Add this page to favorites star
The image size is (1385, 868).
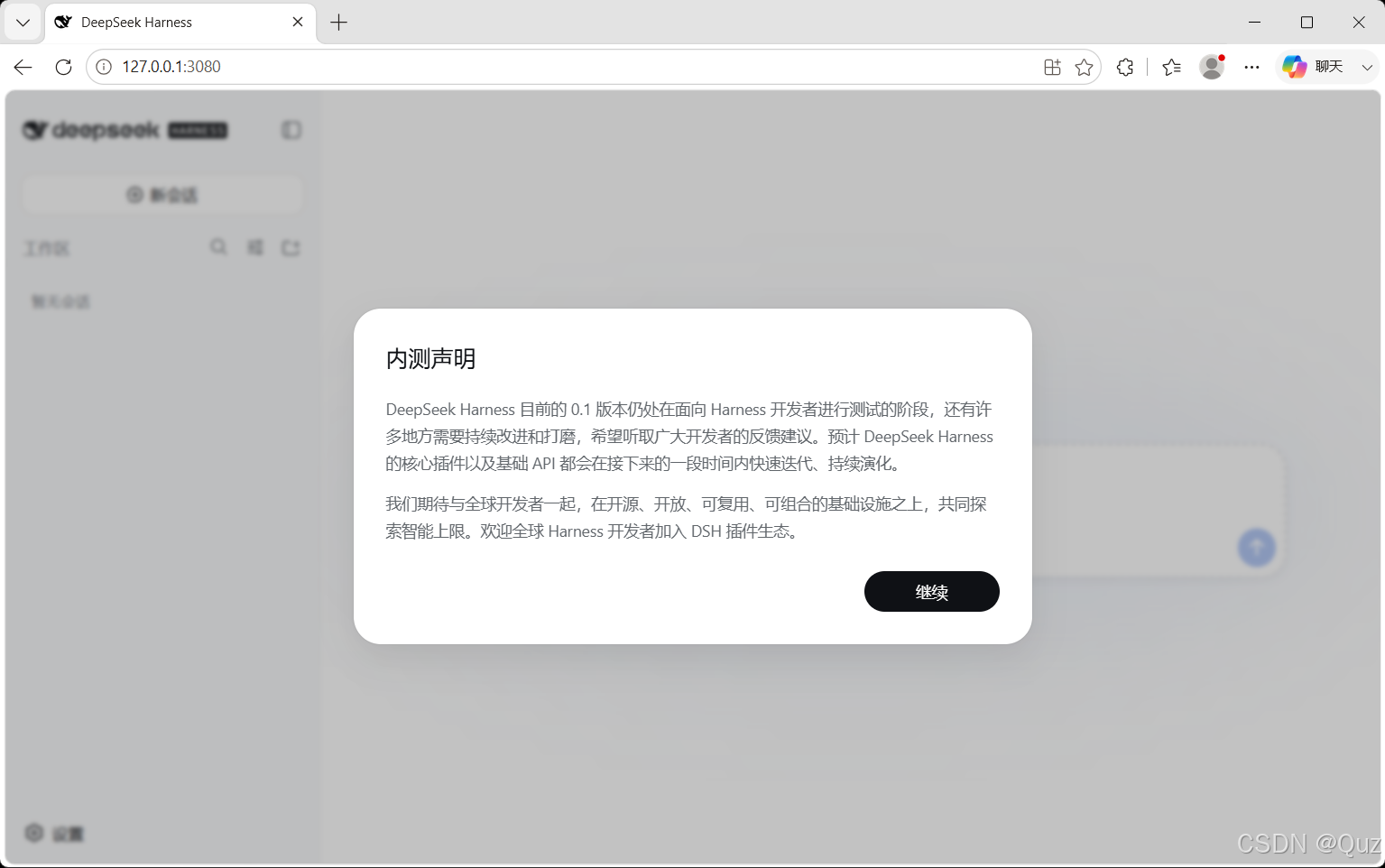(x=1085, y=67)
